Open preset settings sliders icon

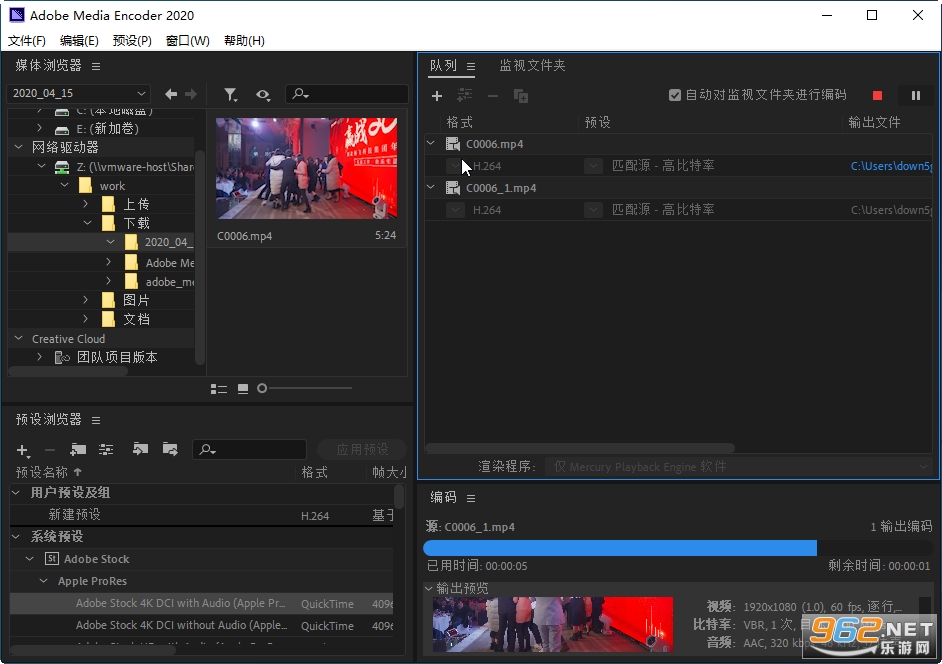106,449
